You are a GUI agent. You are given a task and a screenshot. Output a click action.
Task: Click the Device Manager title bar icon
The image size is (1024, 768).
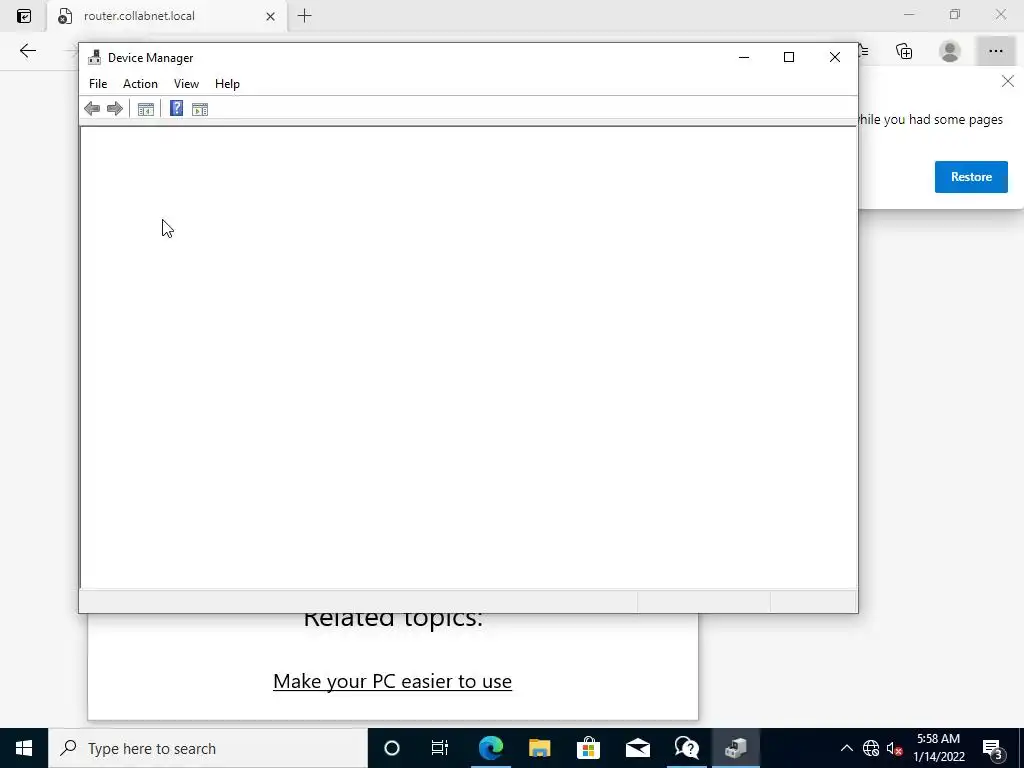[x=95, y=57]
